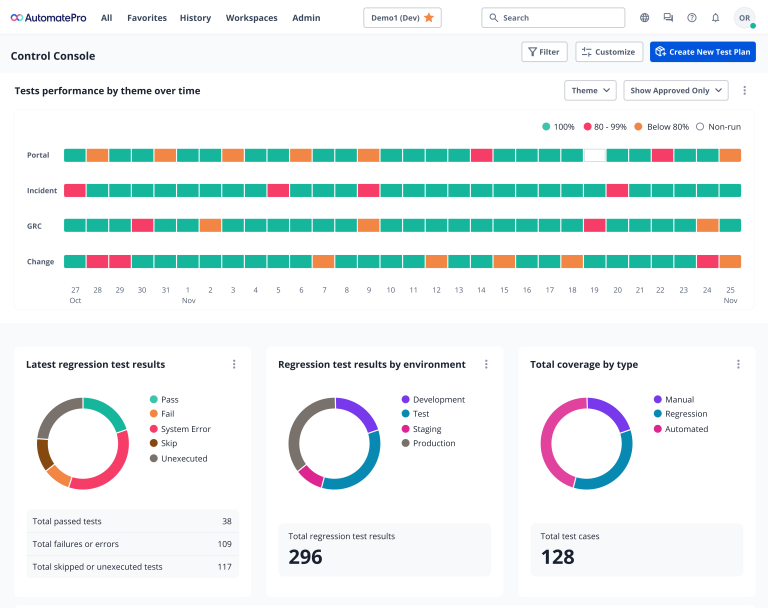The height and width of the screenshot is (608, 768).
Task: Click the OR user avatar
Action: point(744,18)
